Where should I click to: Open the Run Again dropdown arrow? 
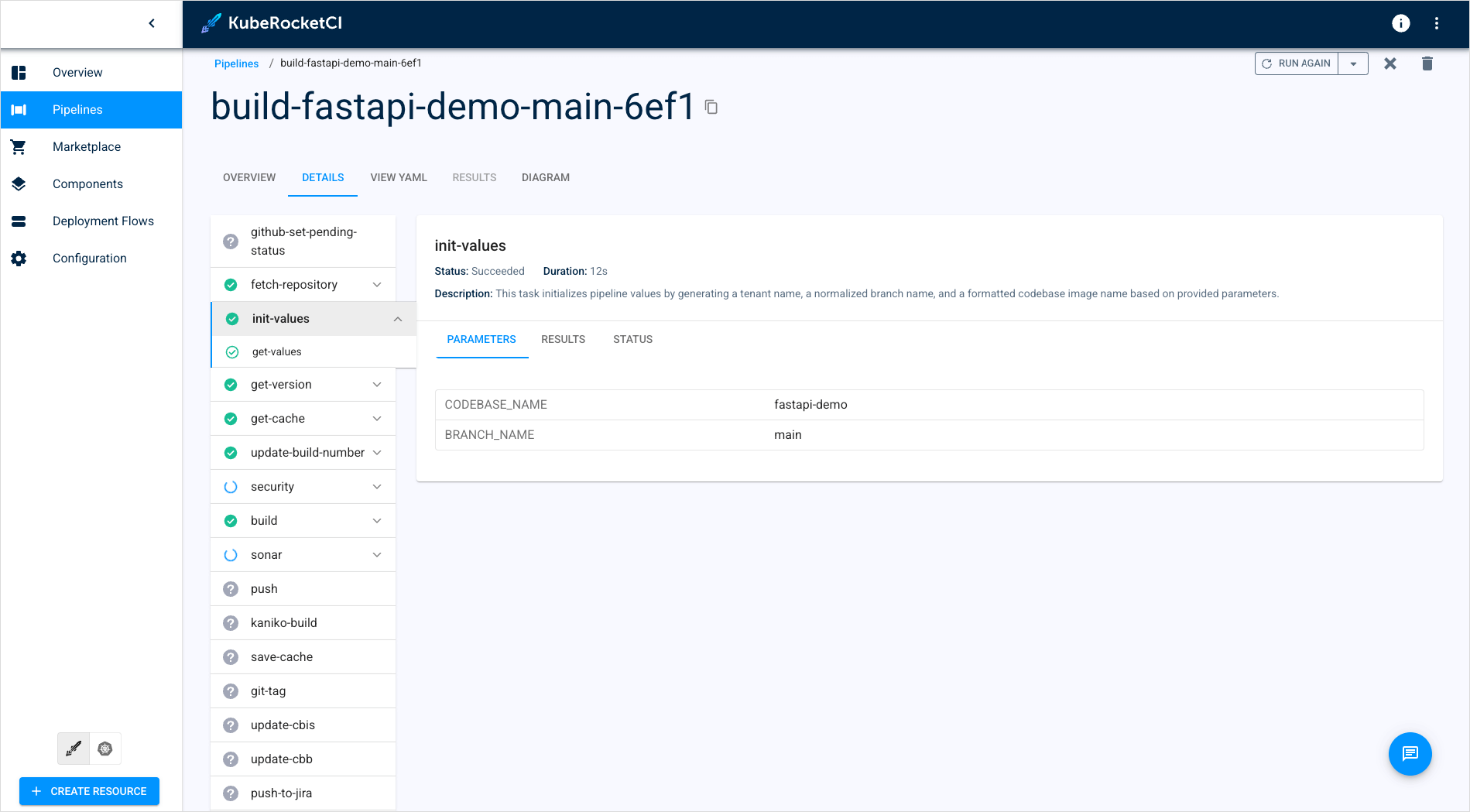(x=1353, y=63)
